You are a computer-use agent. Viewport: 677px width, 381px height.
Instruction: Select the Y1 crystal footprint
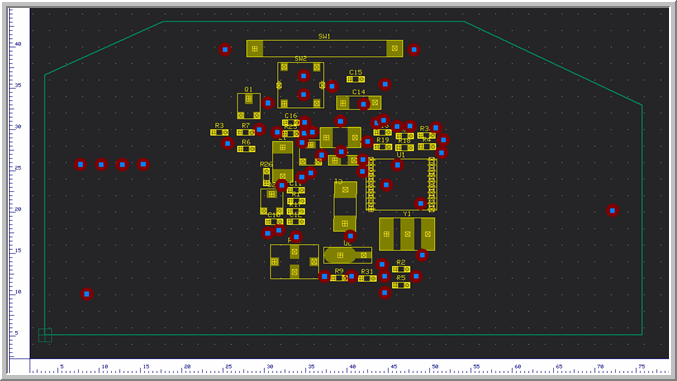(407, 234)
